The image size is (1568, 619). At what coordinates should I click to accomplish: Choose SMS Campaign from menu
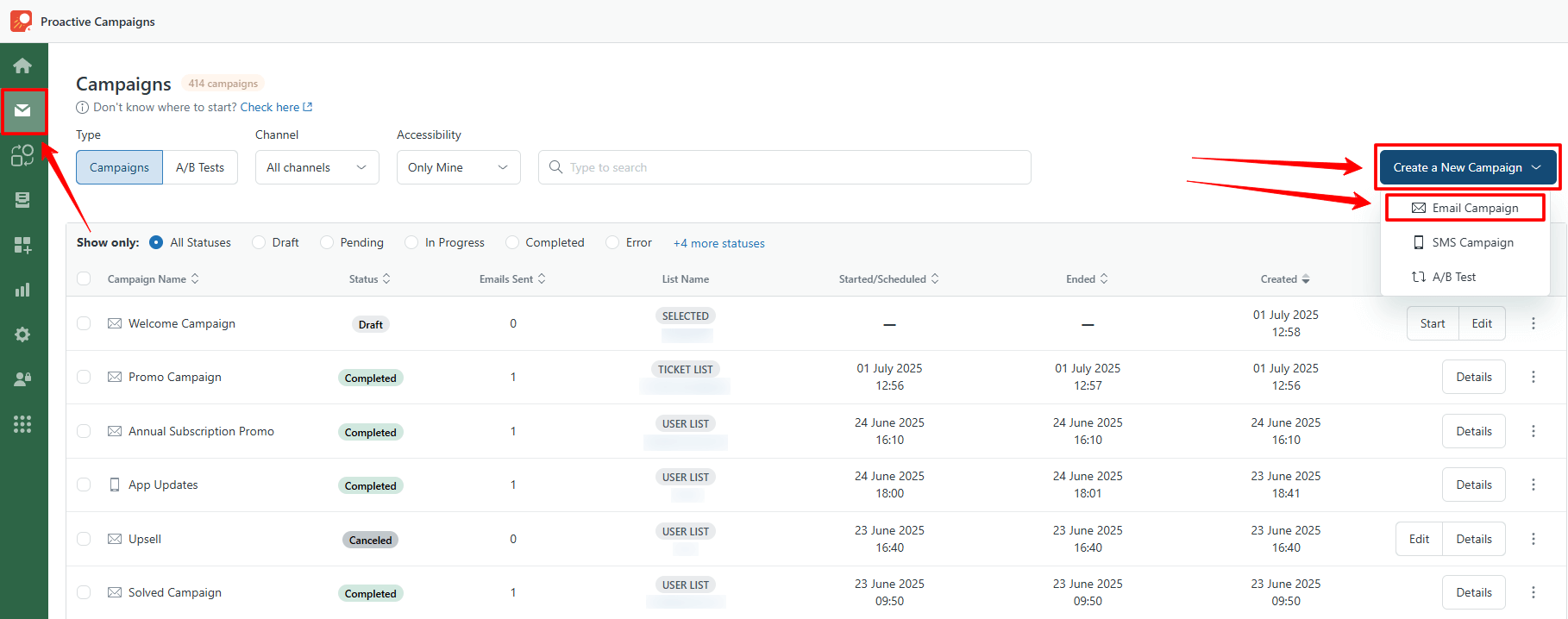[x=1465, y=242]
